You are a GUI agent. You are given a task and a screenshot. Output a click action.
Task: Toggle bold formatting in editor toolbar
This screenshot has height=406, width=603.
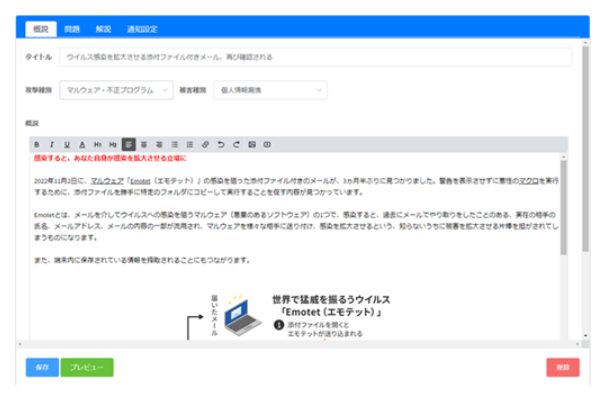pos(36,144)
